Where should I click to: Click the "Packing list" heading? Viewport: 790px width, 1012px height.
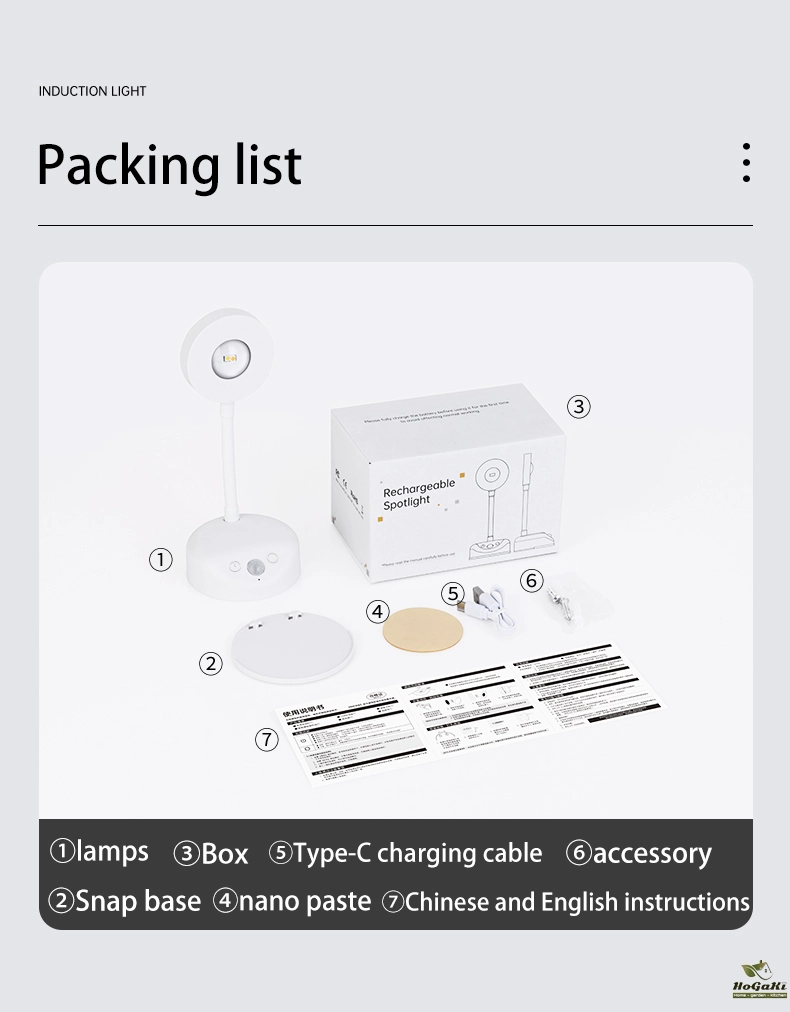pyautogui.click(x=169, y=166)
